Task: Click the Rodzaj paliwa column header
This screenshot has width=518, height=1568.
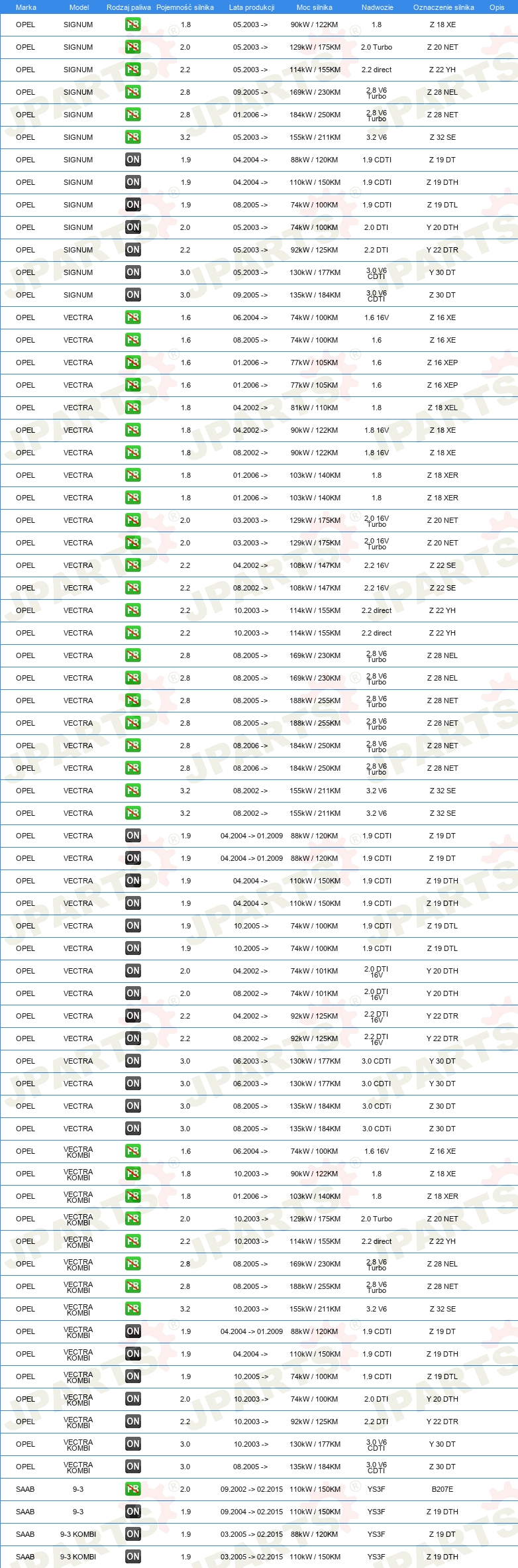Action: coord(129,7)
